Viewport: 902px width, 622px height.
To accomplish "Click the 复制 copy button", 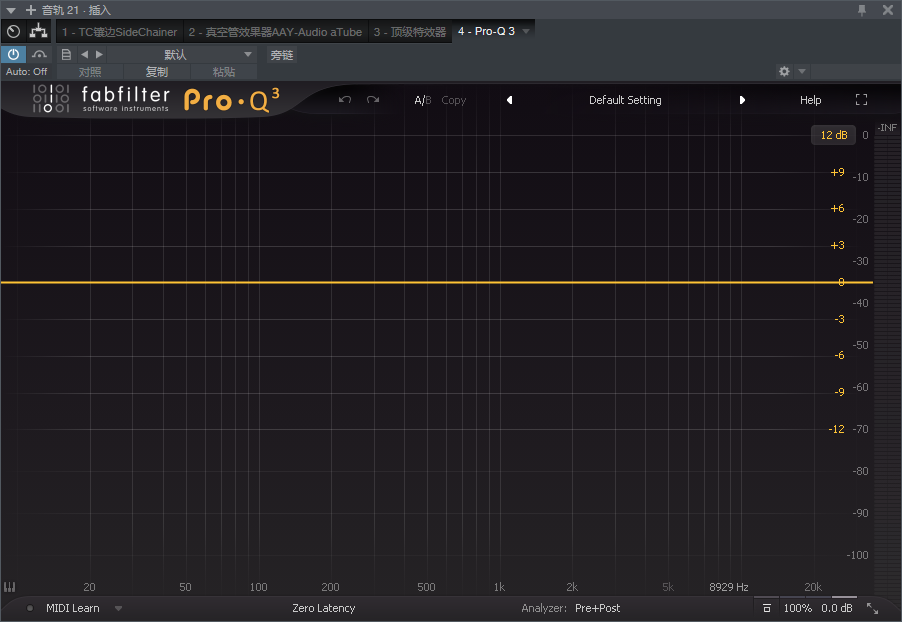I will pyautogui.click(x=156, y=72).
